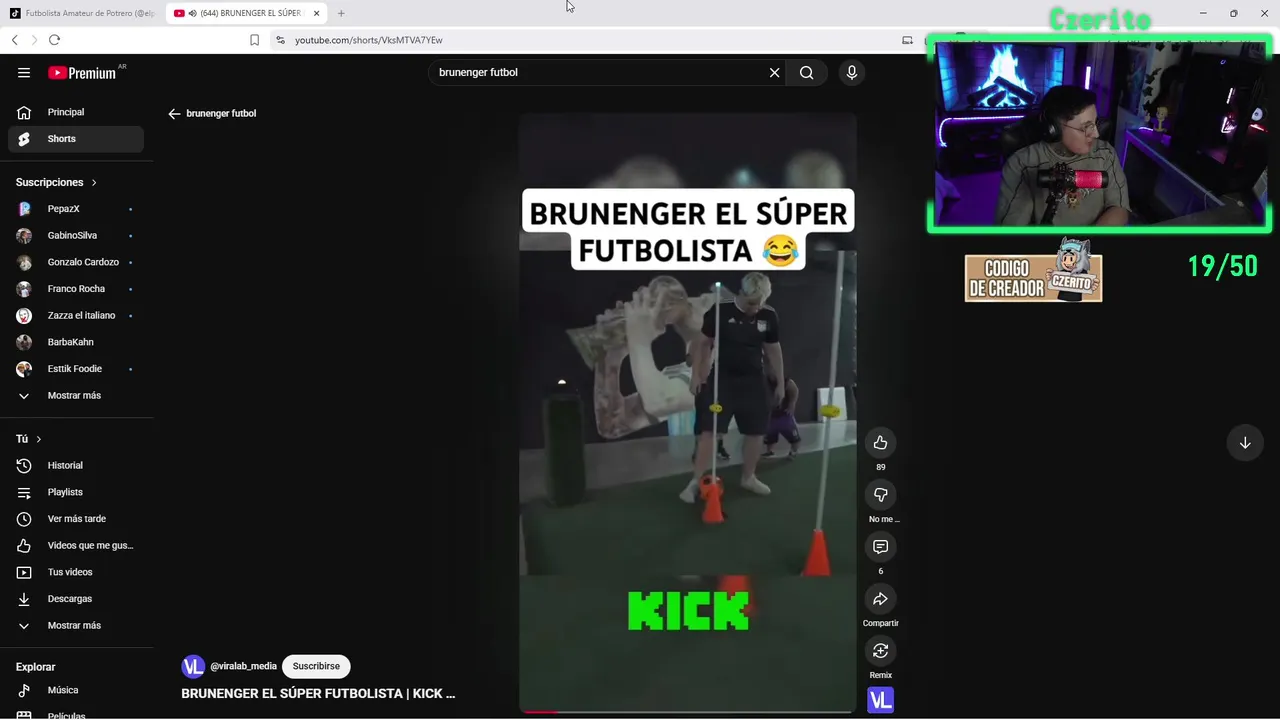
Task: Click the short's title BRUNENGER EL SÚPER FUTBOLISTA
Action: click(318, 693)
